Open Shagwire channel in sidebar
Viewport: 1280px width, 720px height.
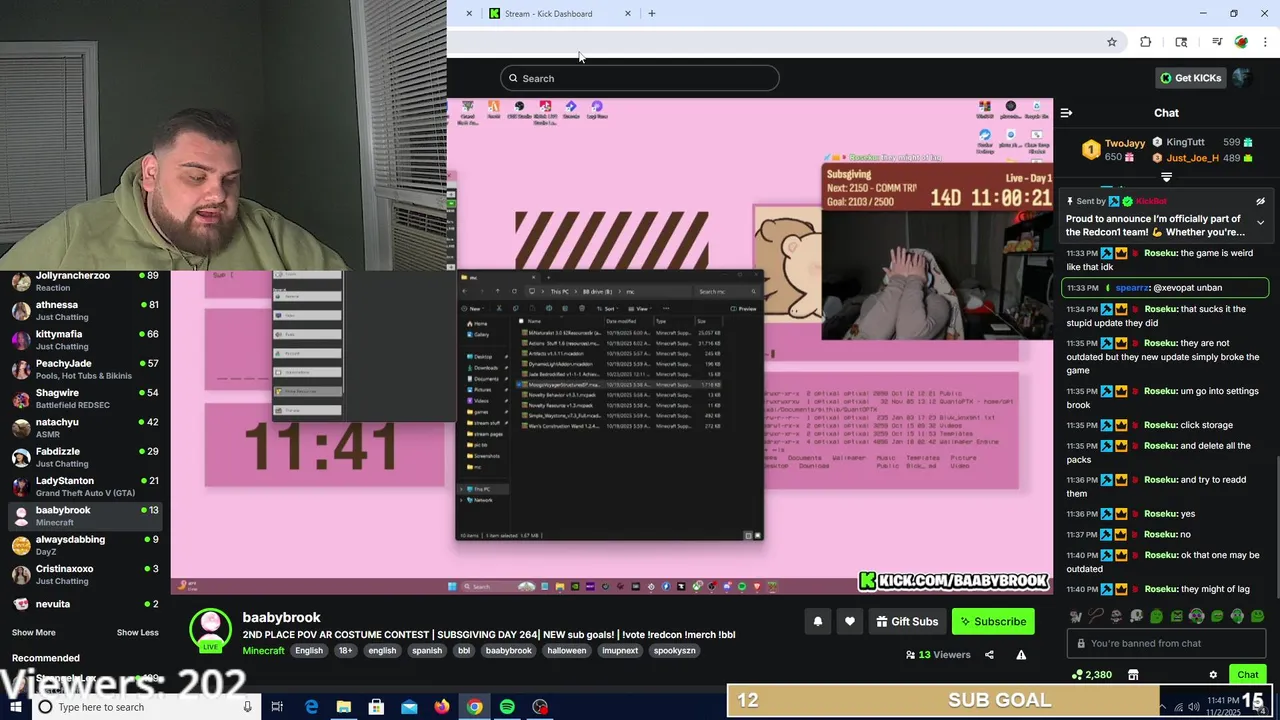pos(85,399)
